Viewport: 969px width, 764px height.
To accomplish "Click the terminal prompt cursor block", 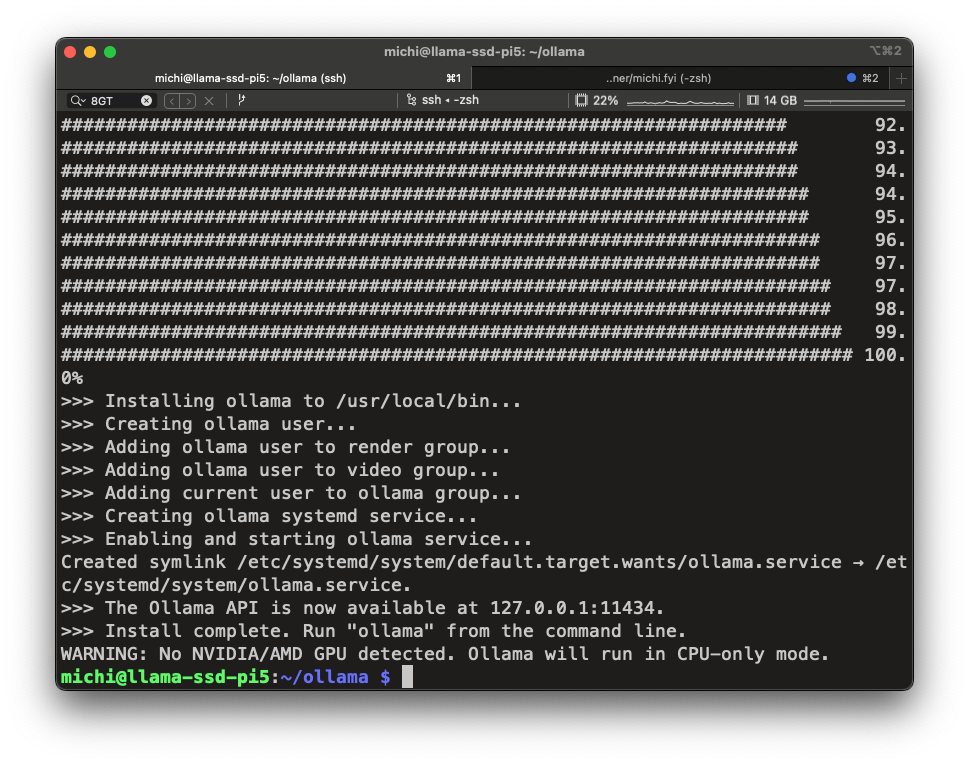I will pos(407,677).
